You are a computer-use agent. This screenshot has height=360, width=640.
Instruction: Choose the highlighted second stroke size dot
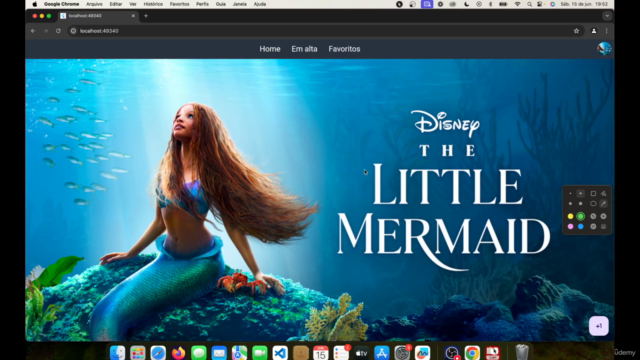[580, 193]
